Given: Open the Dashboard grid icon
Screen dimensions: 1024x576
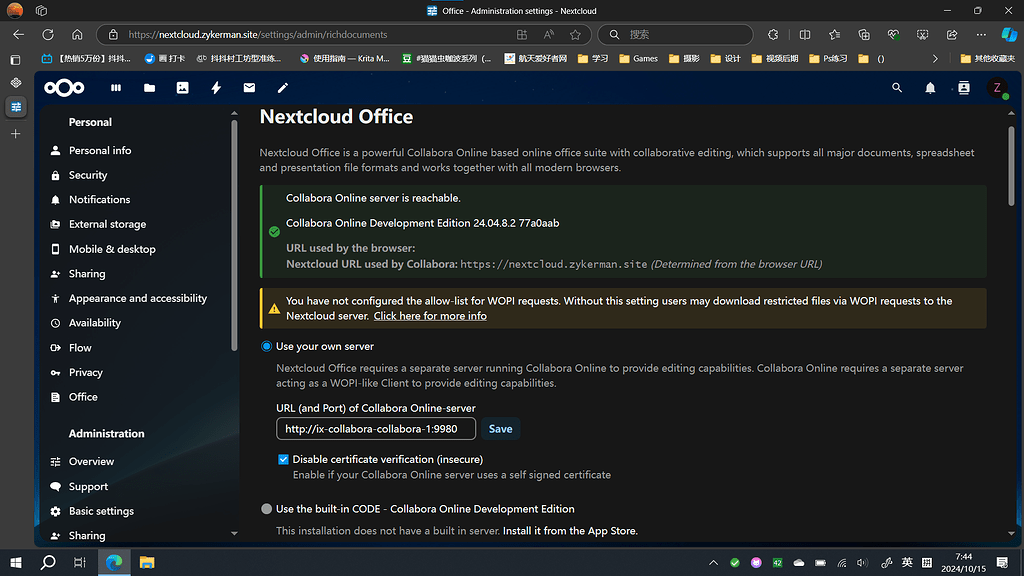Looking at the screenshot, I should coord(115,88).
